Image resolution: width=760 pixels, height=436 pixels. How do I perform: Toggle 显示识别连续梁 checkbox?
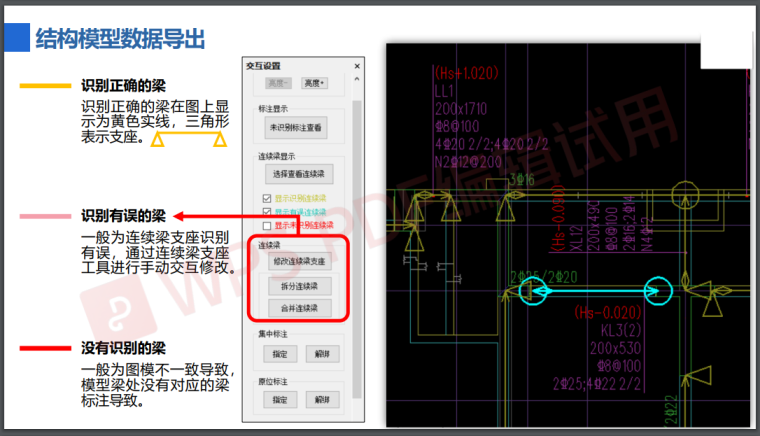pyautogui.click(x=267, y=198)
